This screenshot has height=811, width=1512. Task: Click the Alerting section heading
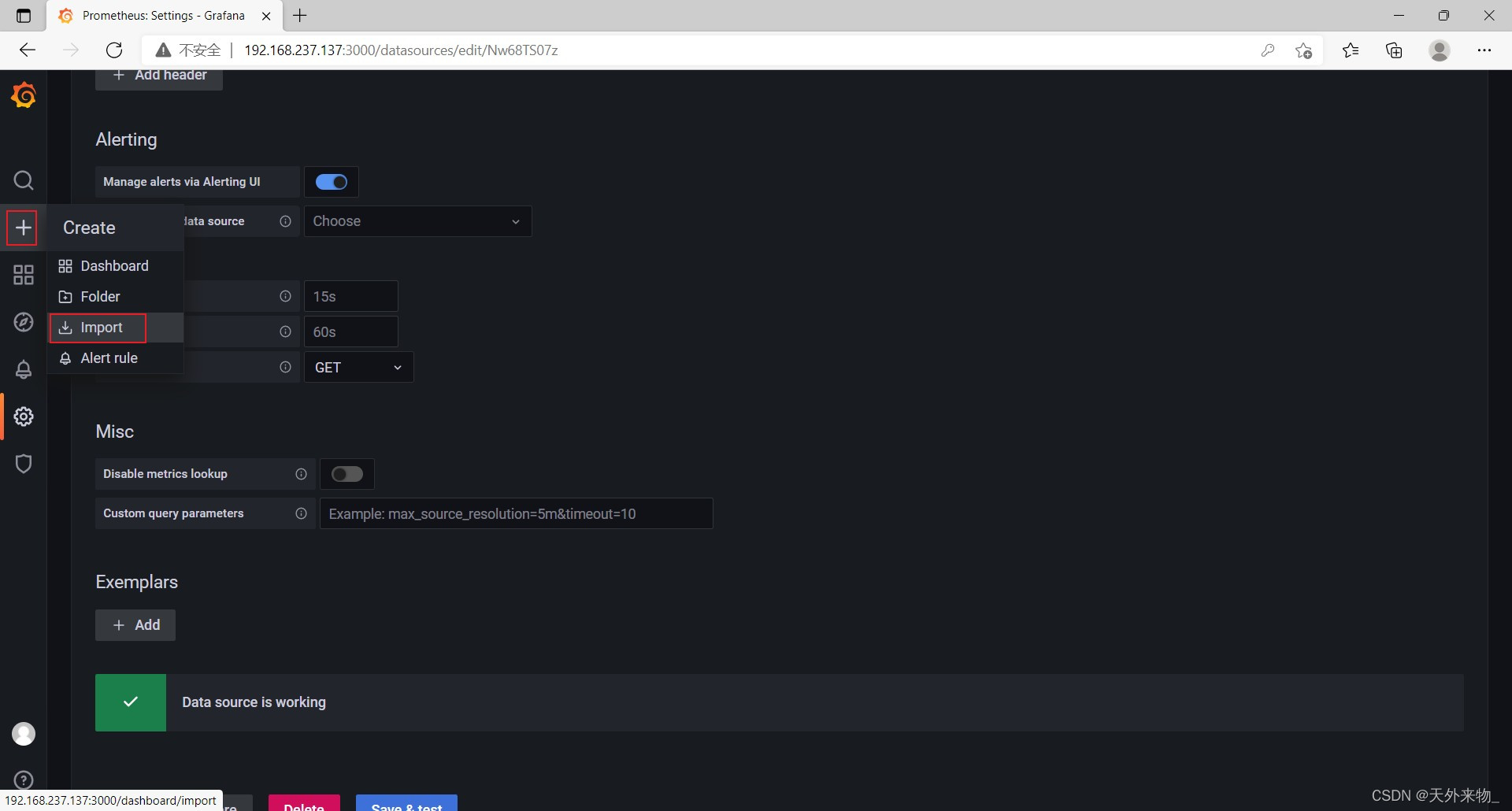point(126,139)
